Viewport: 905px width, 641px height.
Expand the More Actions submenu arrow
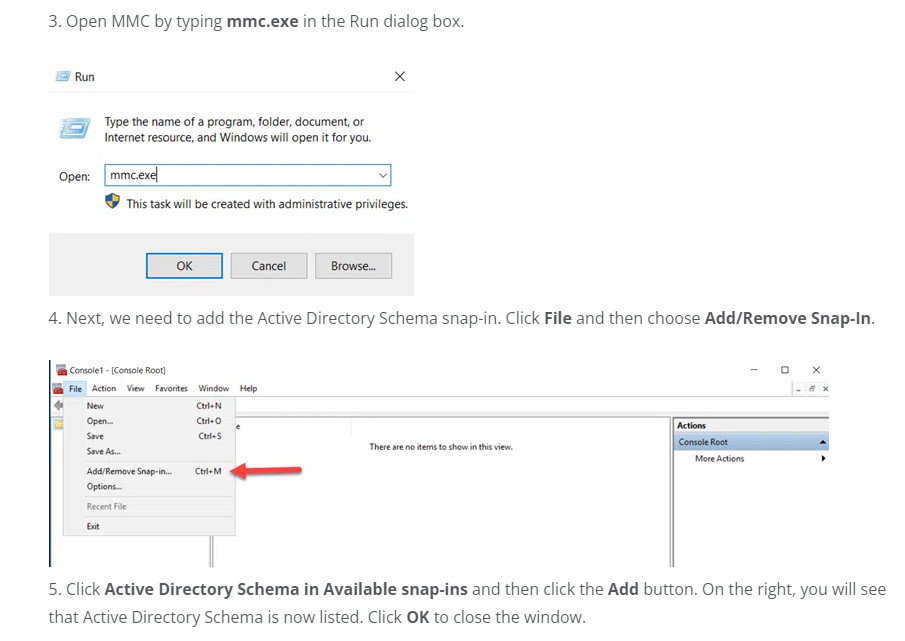tap(823, 459)
